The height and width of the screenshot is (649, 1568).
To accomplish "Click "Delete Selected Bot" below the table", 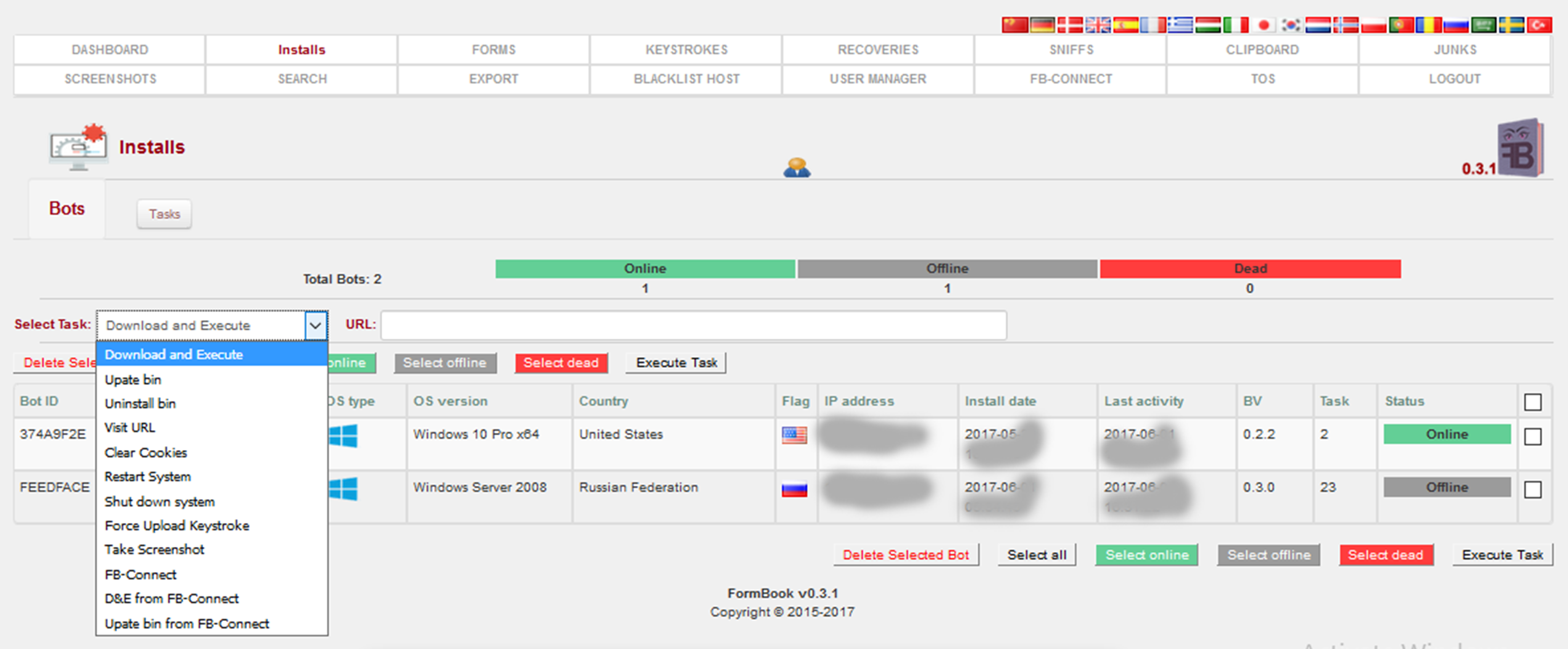I will point(906,555).
